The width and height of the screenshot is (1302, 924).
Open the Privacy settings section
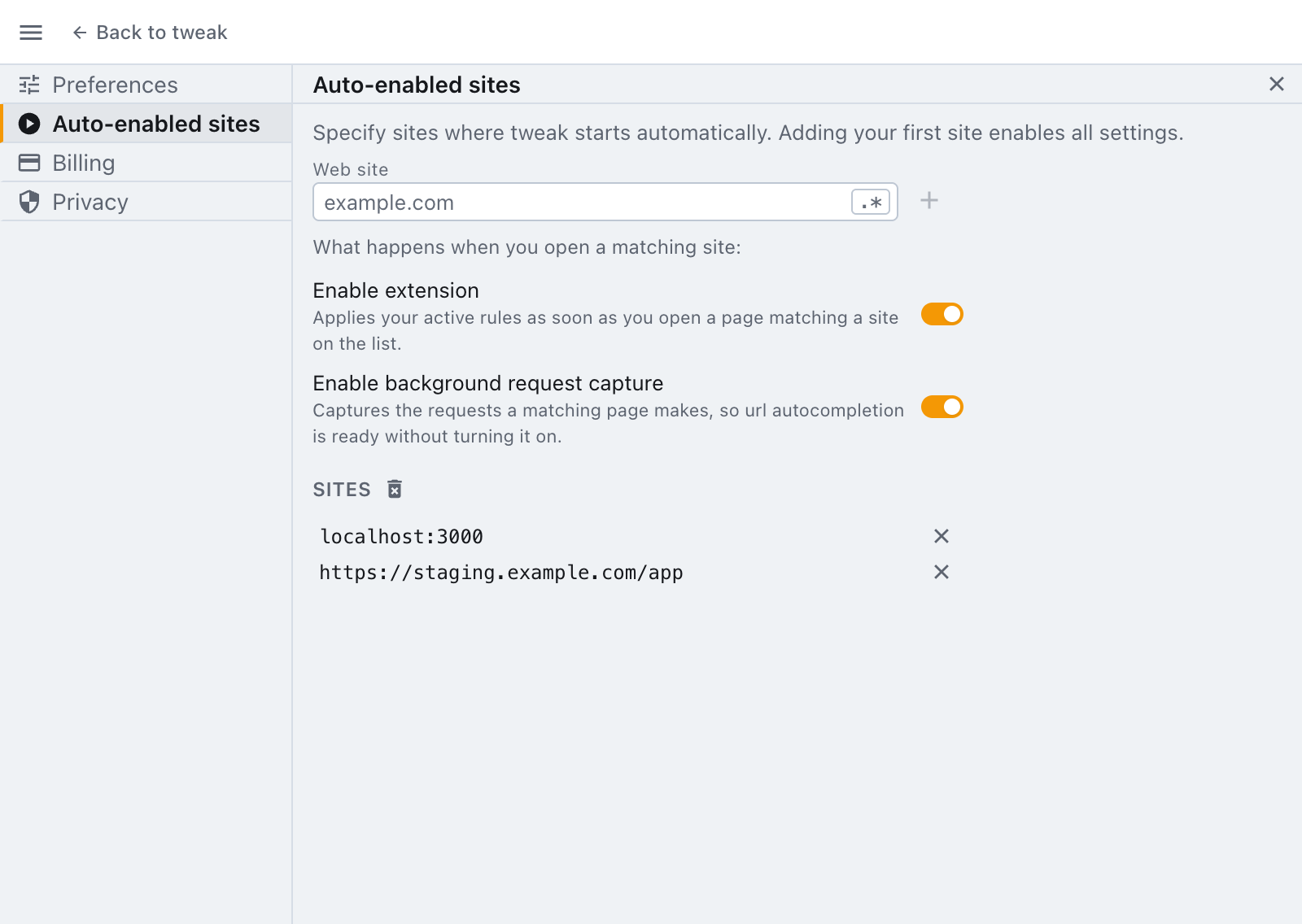coord(146,202)
